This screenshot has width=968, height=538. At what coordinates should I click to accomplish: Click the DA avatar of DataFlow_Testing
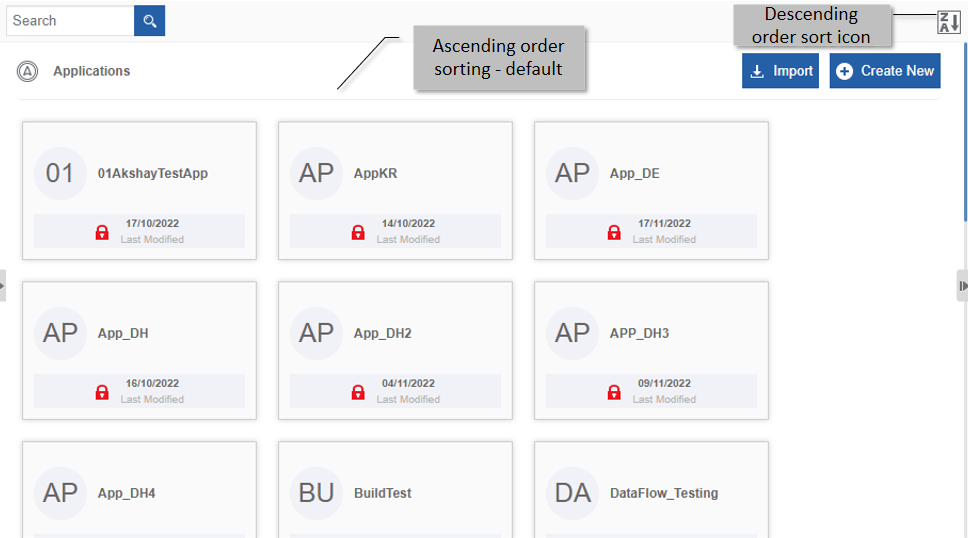572,493
